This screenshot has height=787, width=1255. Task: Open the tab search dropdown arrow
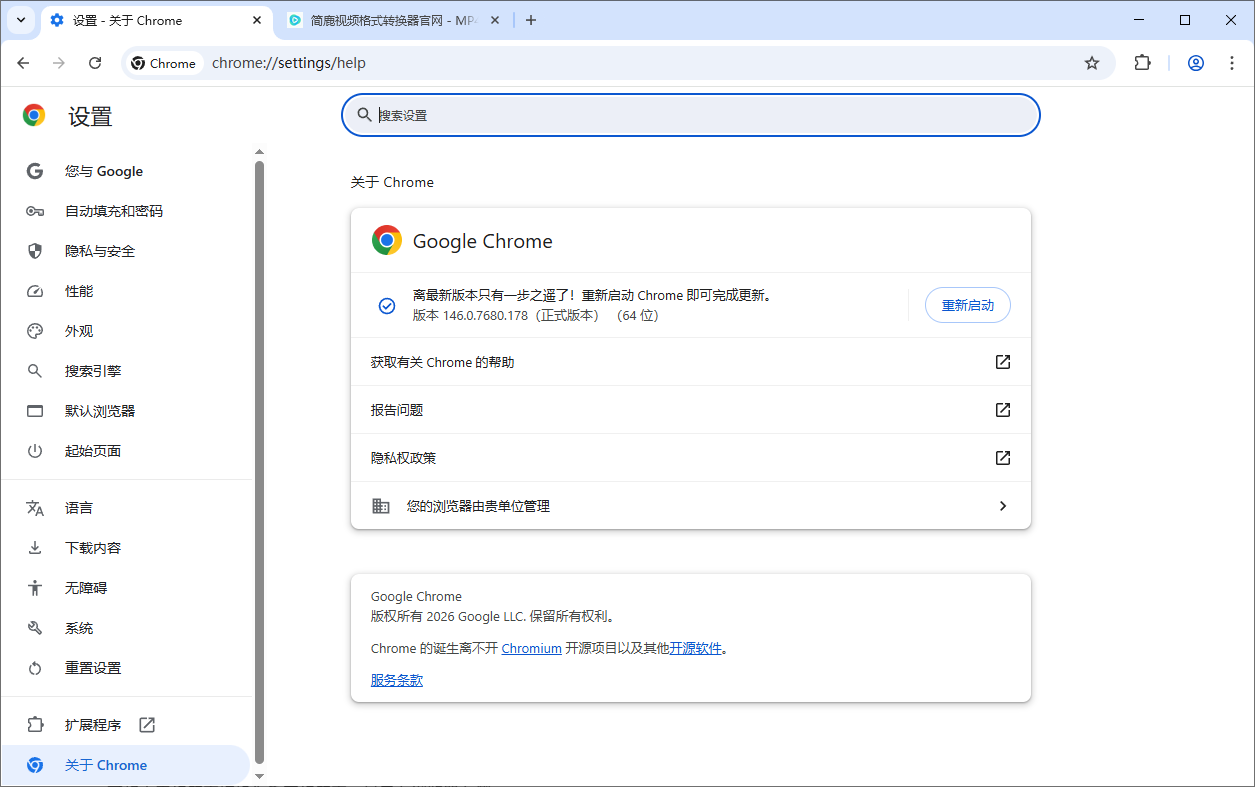(20, 20)
